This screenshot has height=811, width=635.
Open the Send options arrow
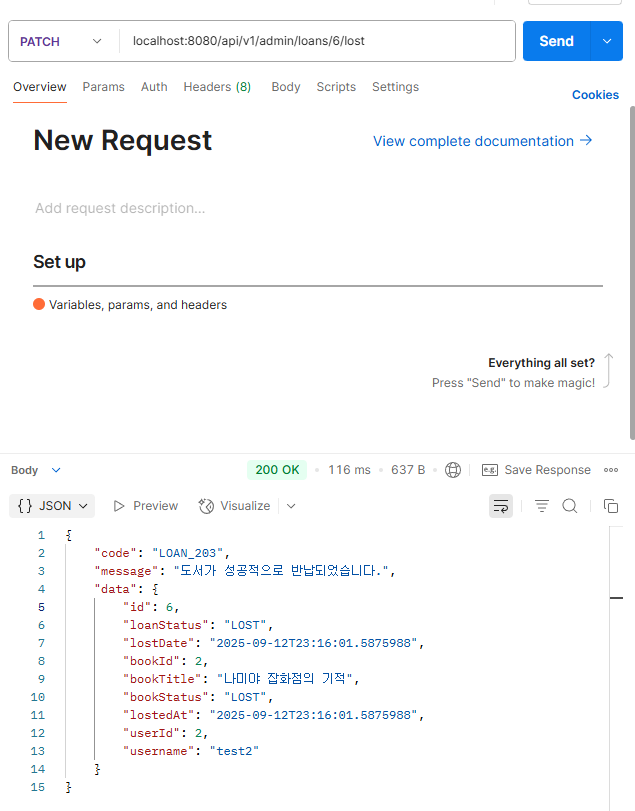(607, 41)
